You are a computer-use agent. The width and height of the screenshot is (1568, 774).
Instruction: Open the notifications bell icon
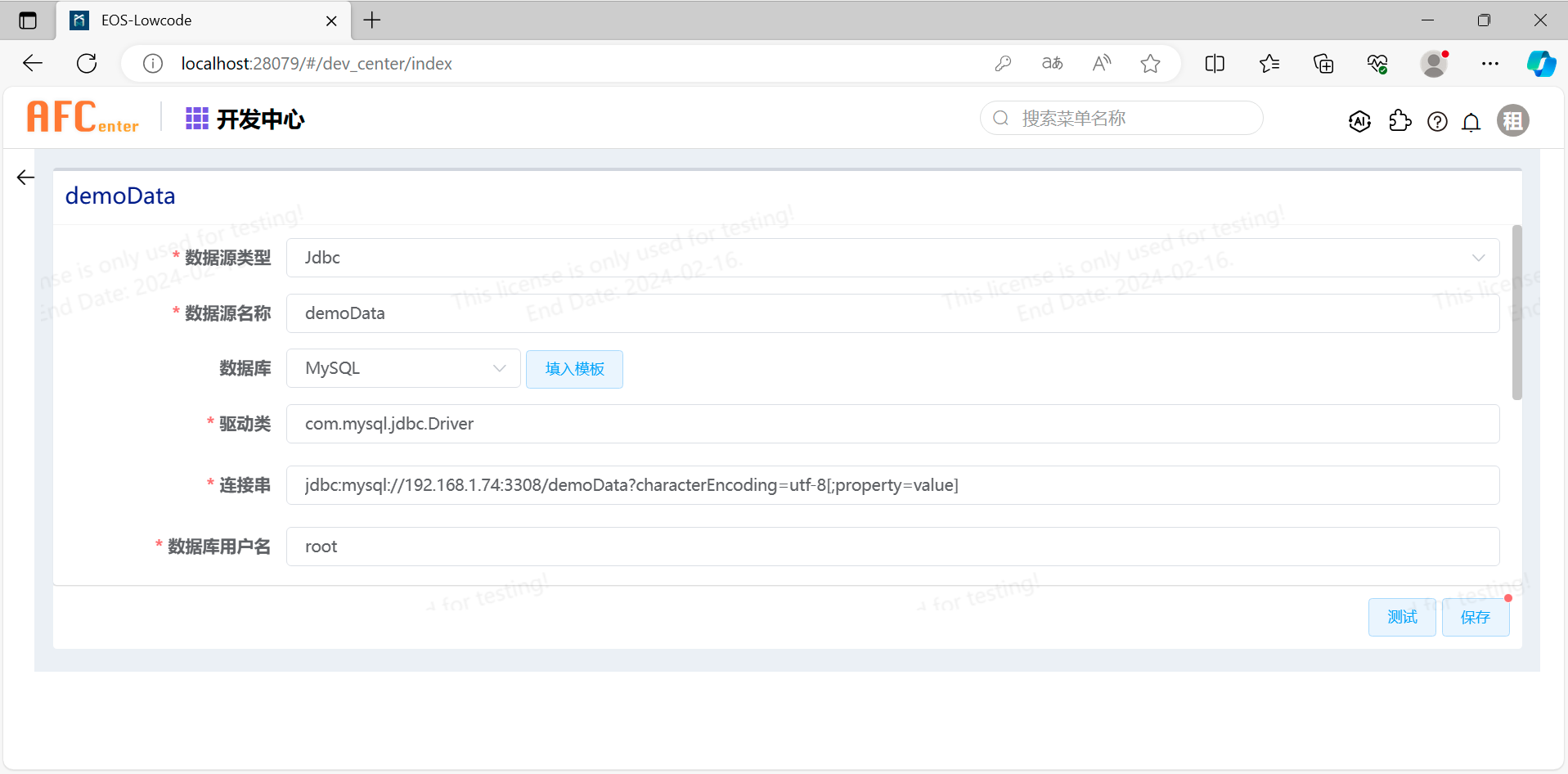coord(1471,122)
